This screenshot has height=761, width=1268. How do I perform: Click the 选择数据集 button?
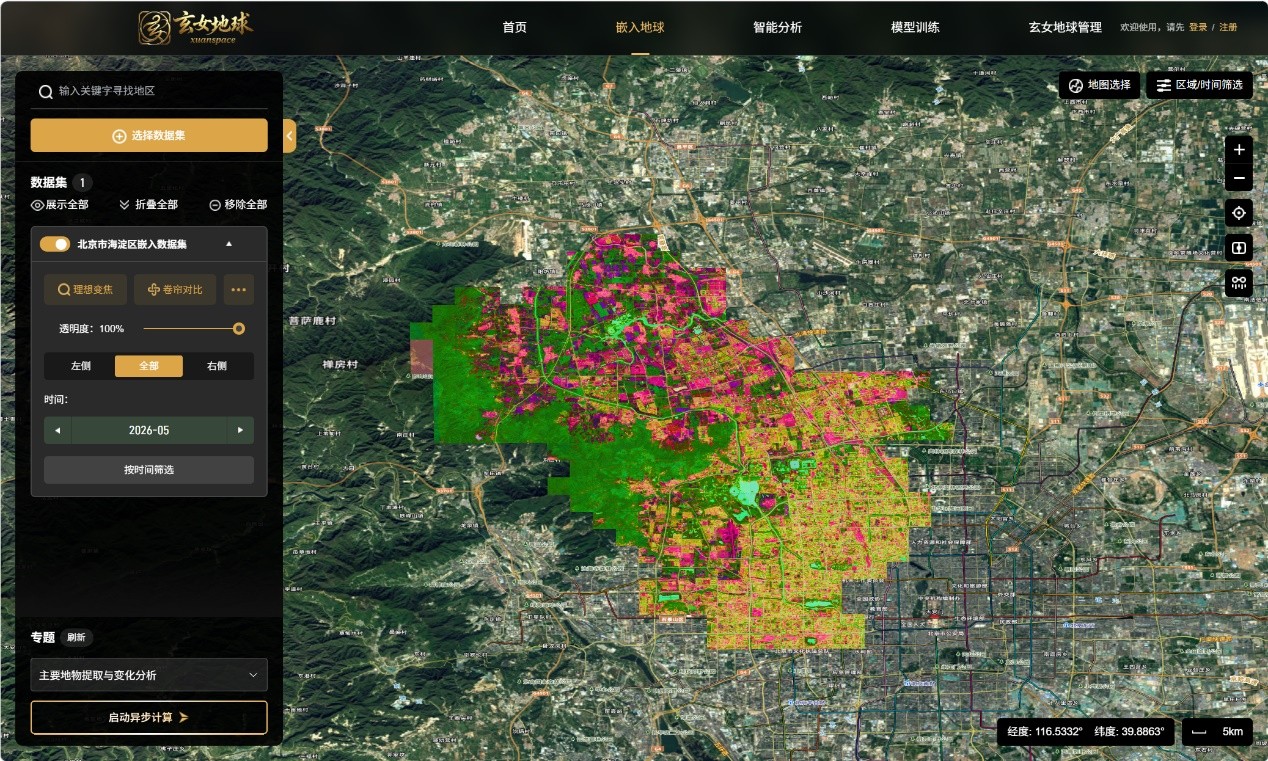(149, 135)
